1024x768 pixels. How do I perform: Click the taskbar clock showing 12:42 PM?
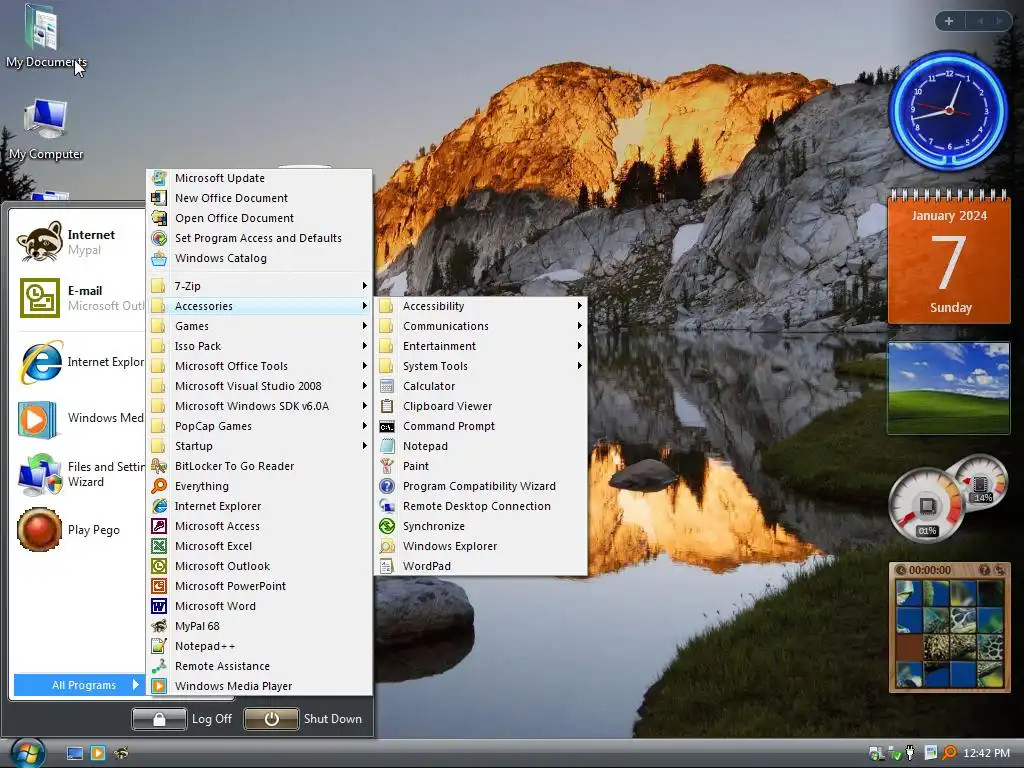[x=986, y=753]
